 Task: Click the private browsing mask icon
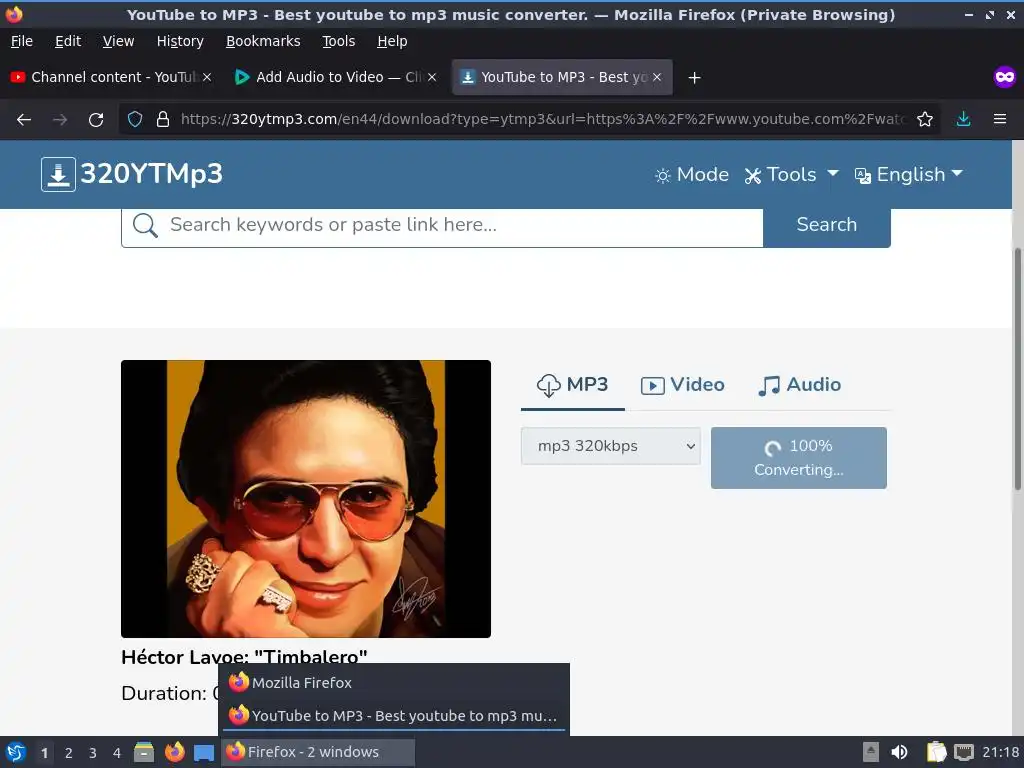coord(1005,77)
